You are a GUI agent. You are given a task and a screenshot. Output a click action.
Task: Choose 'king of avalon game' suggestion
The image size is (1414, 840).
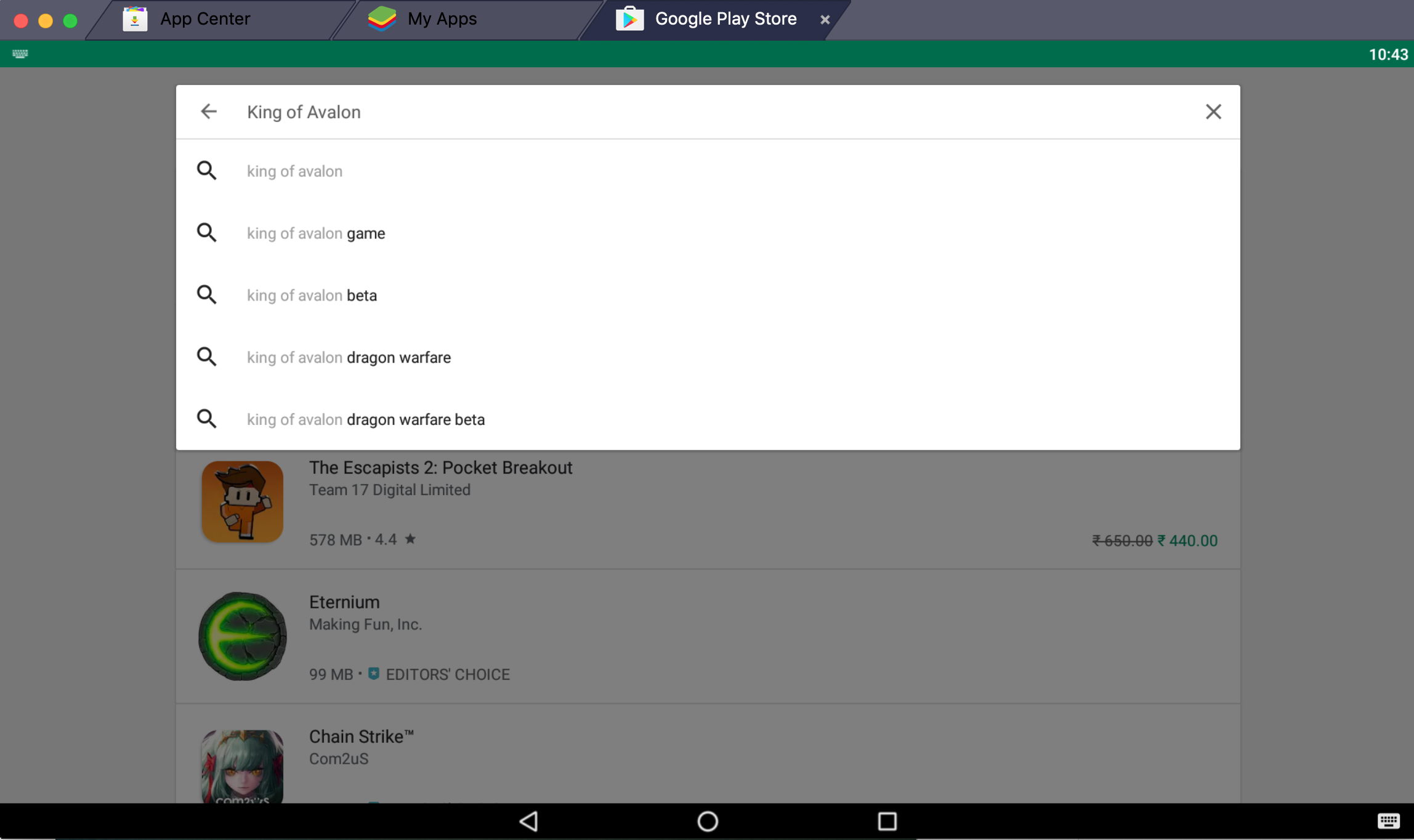(x=708, y=233)
